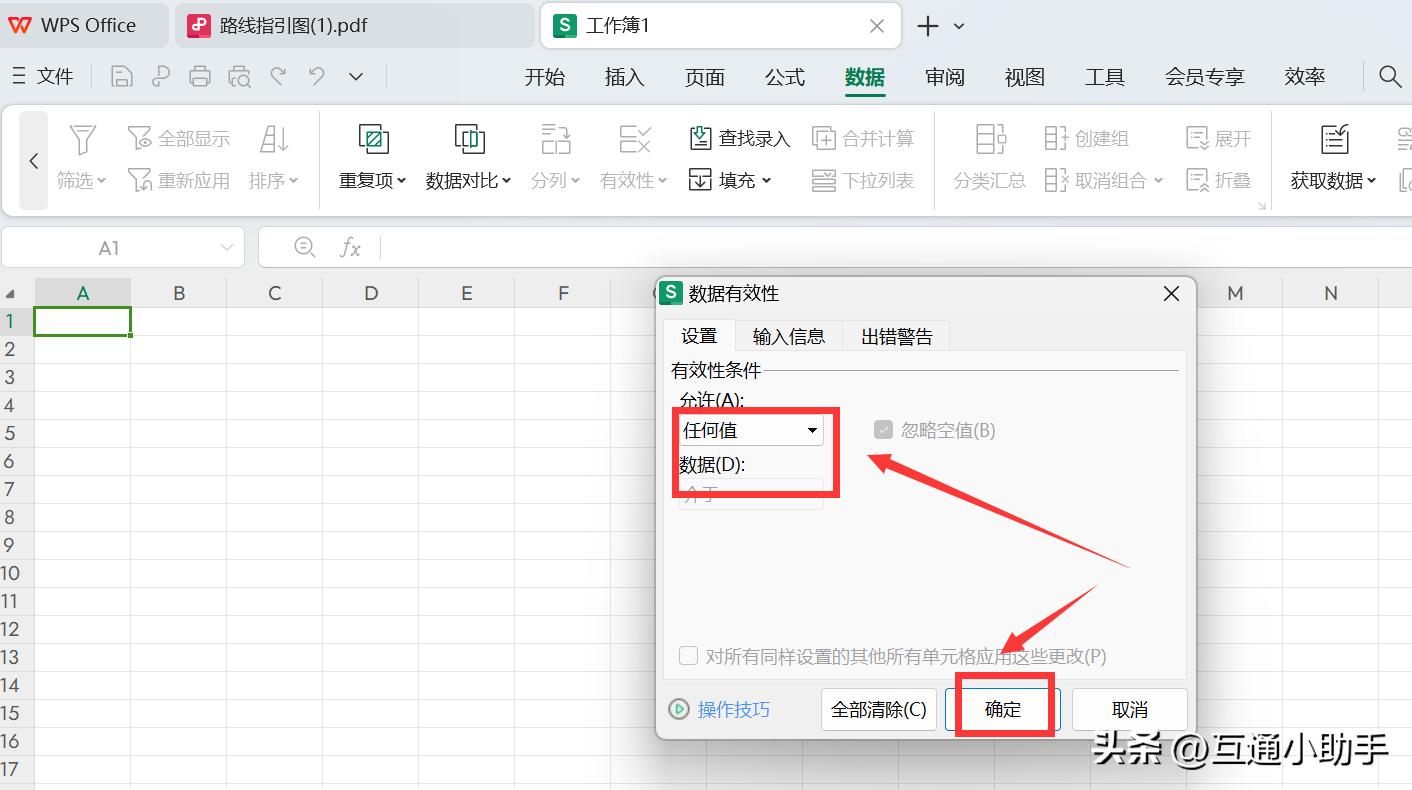Click the 重复项 duplicates icon

(373, 140)
